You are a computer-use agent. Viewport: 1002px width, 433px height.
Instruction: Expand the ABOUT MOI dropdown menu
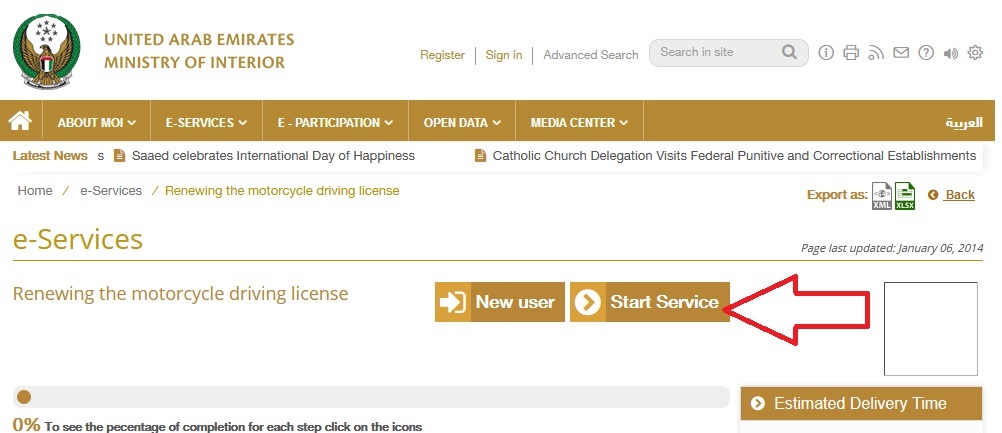96,123
